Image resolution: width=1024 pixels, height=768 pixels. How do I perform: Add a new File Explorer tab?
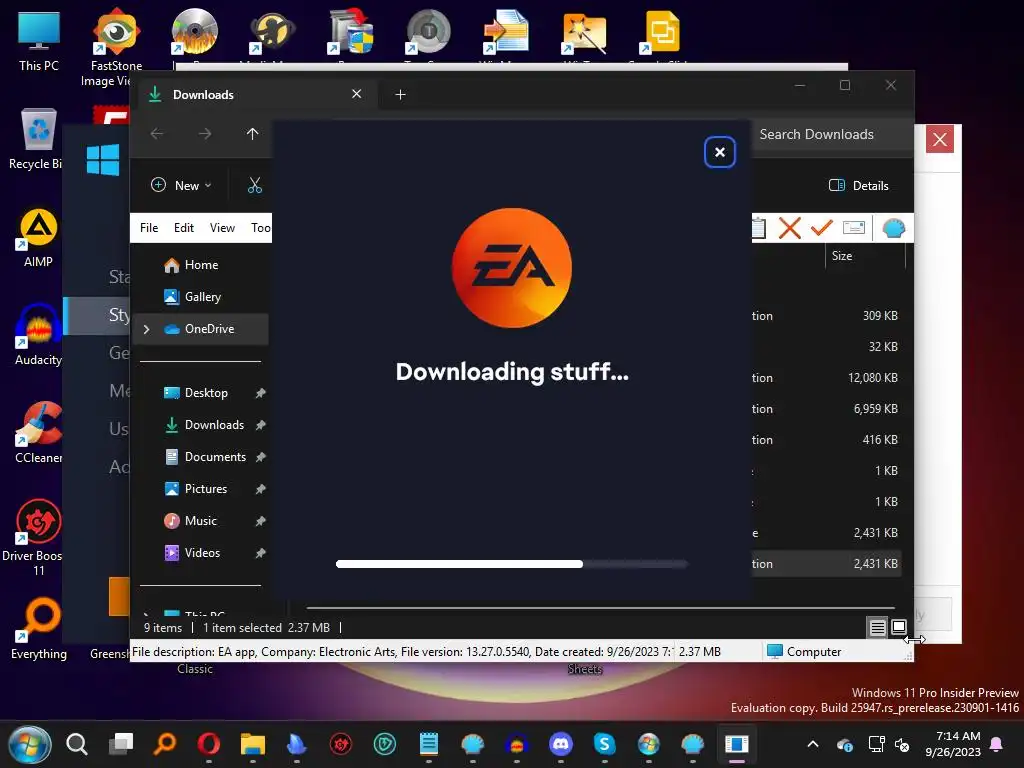[x=400, y=95]
